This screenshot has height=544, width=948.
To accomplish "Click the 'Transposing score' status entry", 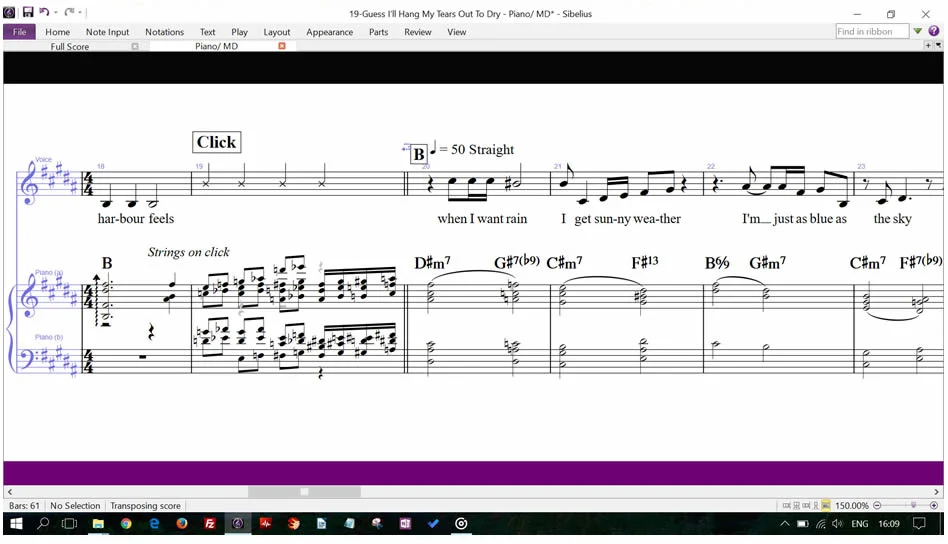I will click(x=145, y=506).
